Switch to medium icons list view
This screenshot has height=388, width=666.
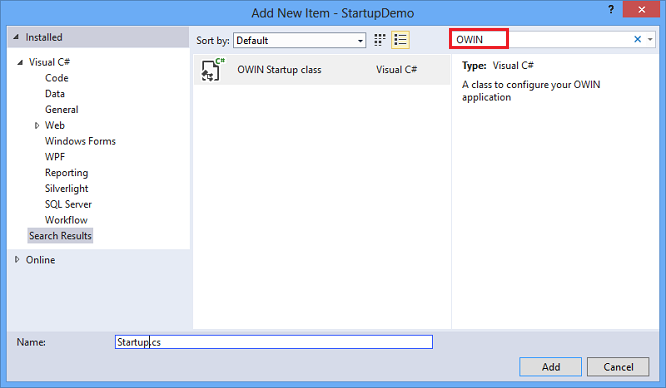pos(400,40)
